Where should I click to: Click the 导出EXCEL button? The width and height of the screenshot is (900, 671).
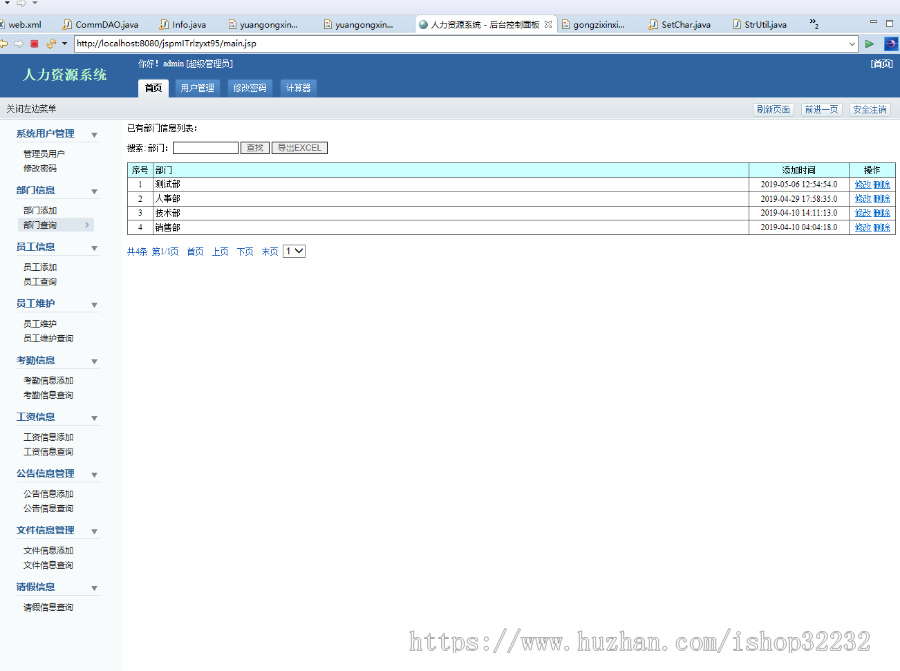tap(300, 148)
